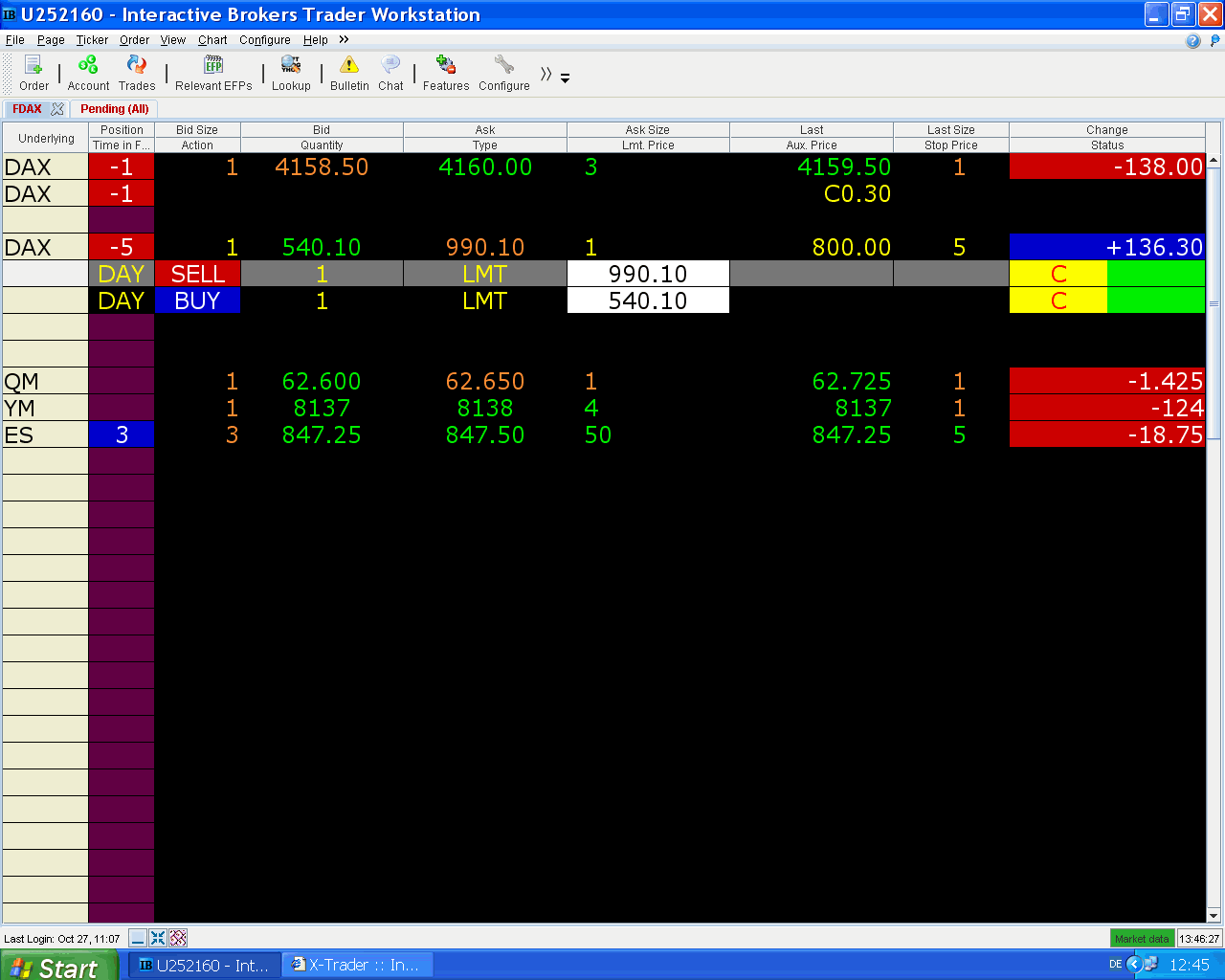Select DAY time in force on BUY row
Viewport: 1225px width, 980px height.
pyautogui.click(x=122, y=301)
